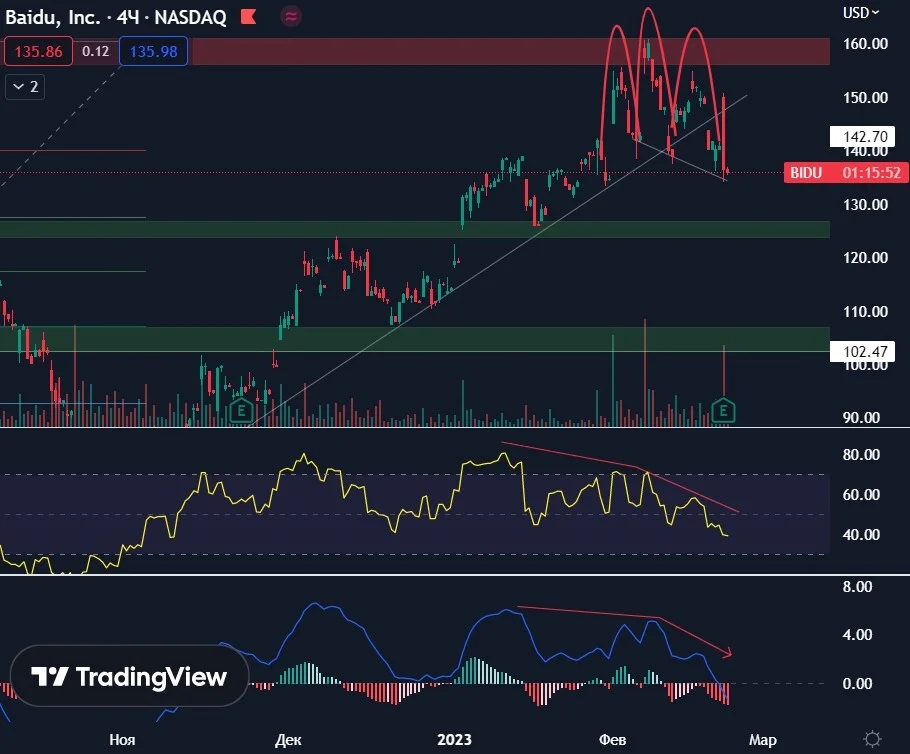Click the buy price 135.98 button
The width and height of the screenshot is (910, 754).
(x=153, y=51)
